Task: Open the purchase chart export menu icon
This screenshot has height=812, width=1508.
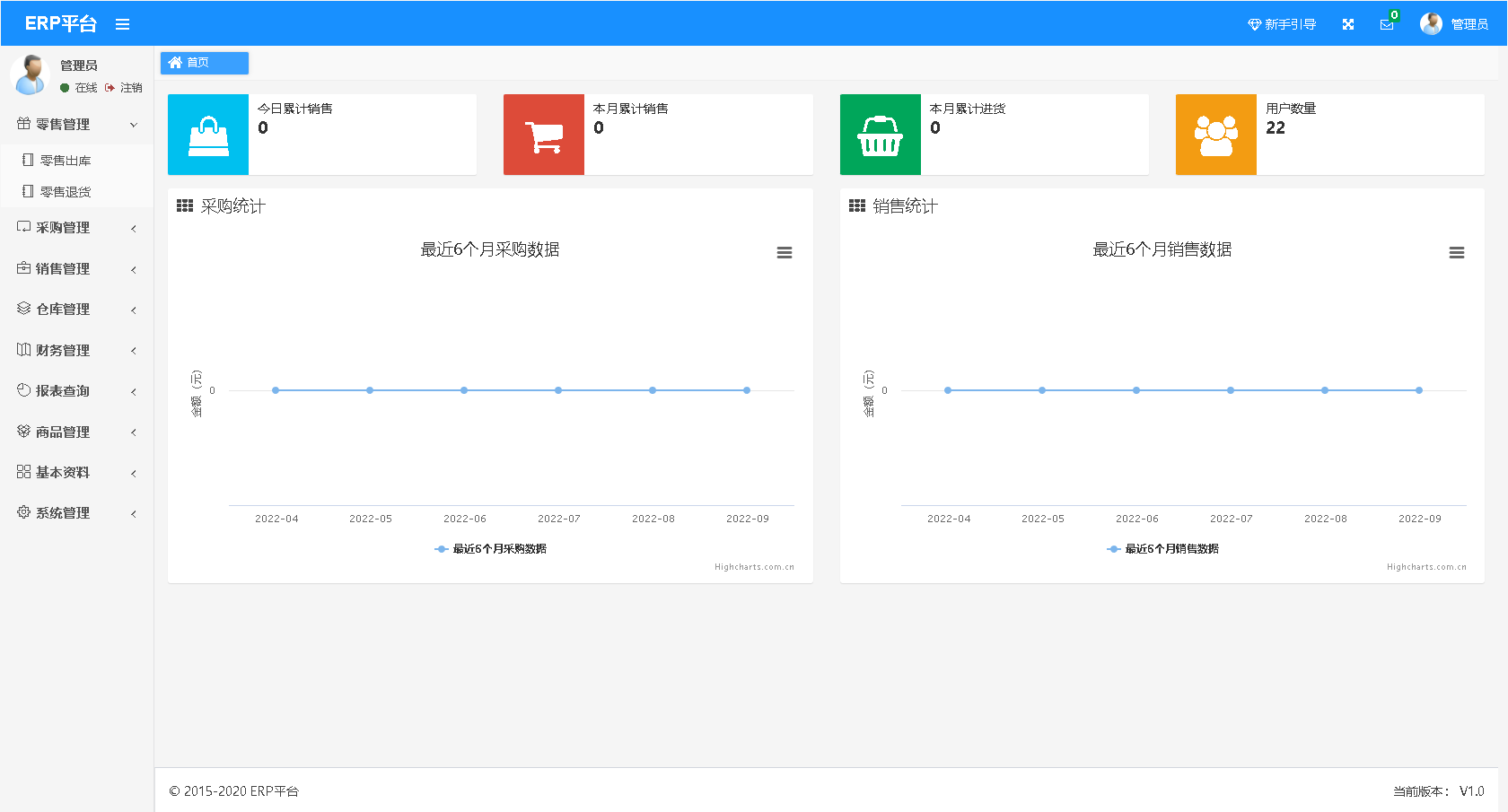Action: pos(784,253)
